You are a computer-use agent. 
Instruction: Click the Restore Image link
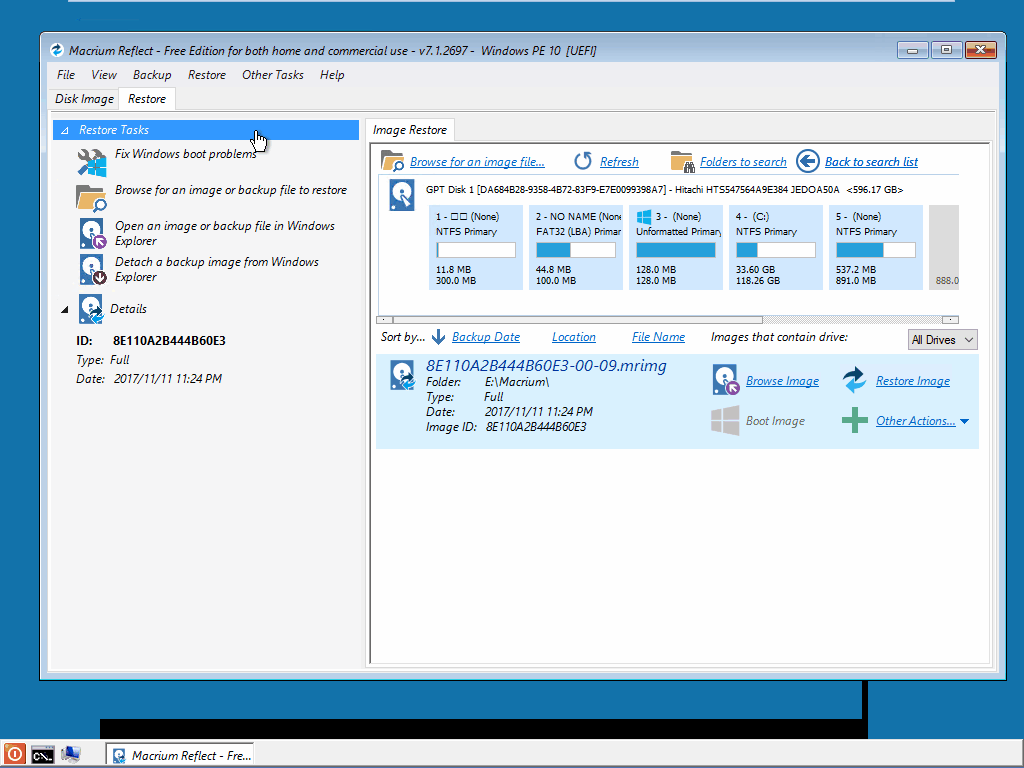(912, 381)
